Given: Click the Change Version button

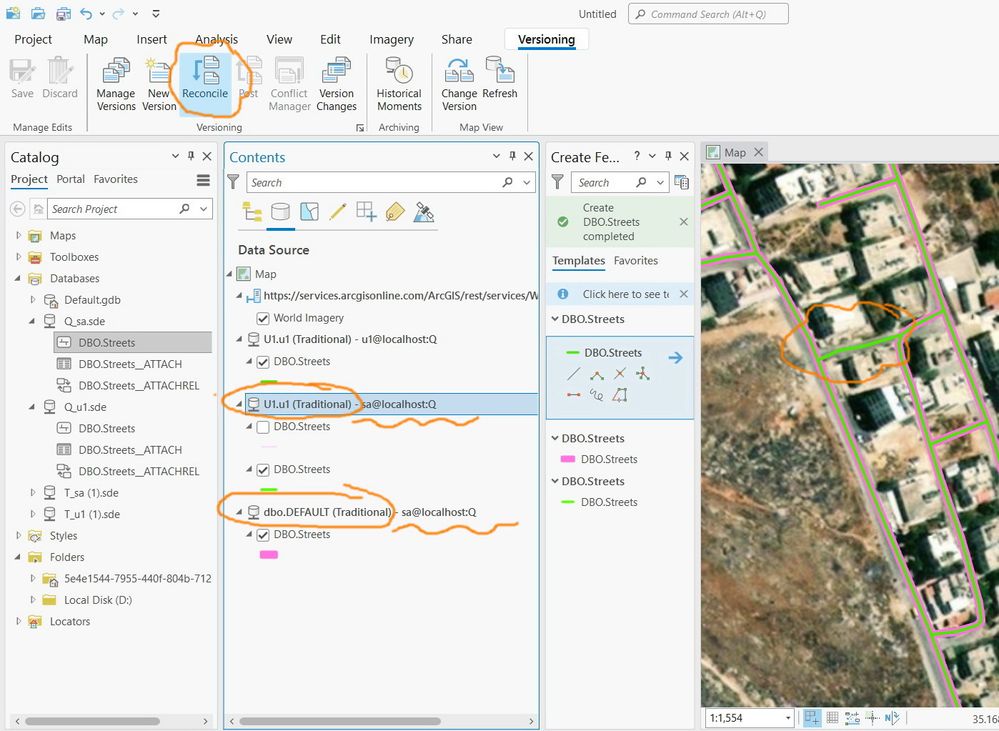Looking at the screenshot, I should (x=459, y=83).
